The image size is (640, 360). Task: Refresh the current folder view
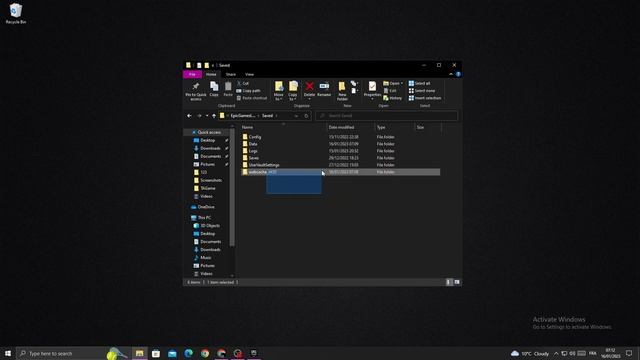(x=307, y=116)
